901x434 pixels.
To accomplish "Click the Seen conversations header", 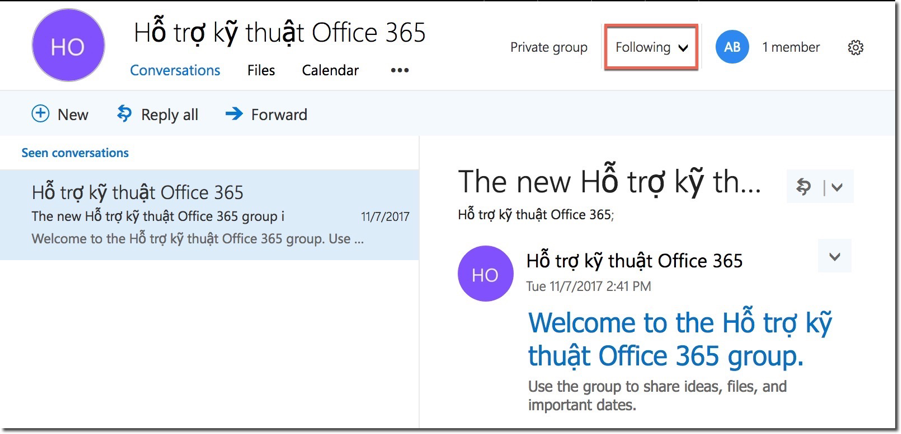I will pyautogui.click(x=75, y=153).
